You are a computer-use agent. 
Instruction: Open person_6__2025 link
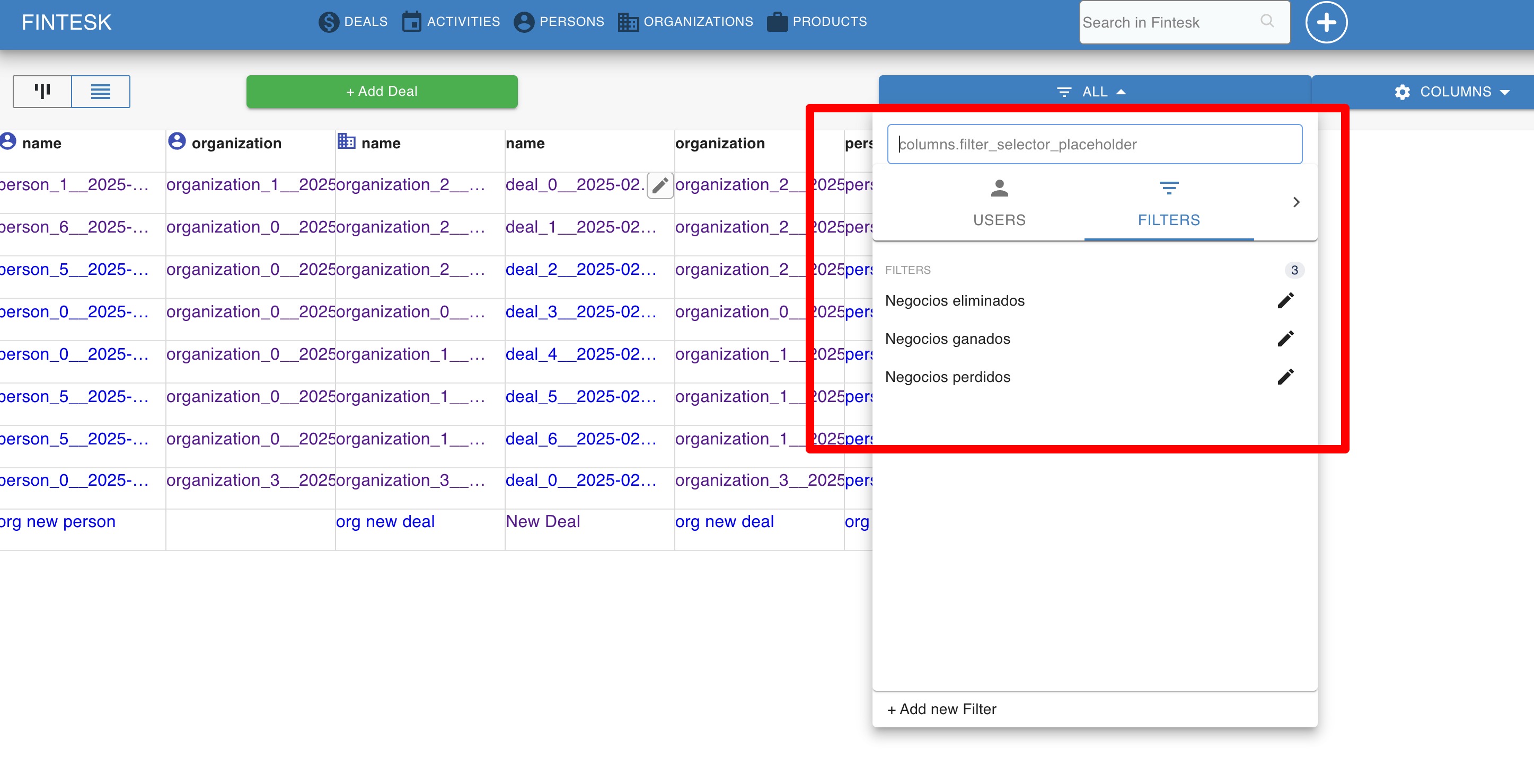pos(74,227)
